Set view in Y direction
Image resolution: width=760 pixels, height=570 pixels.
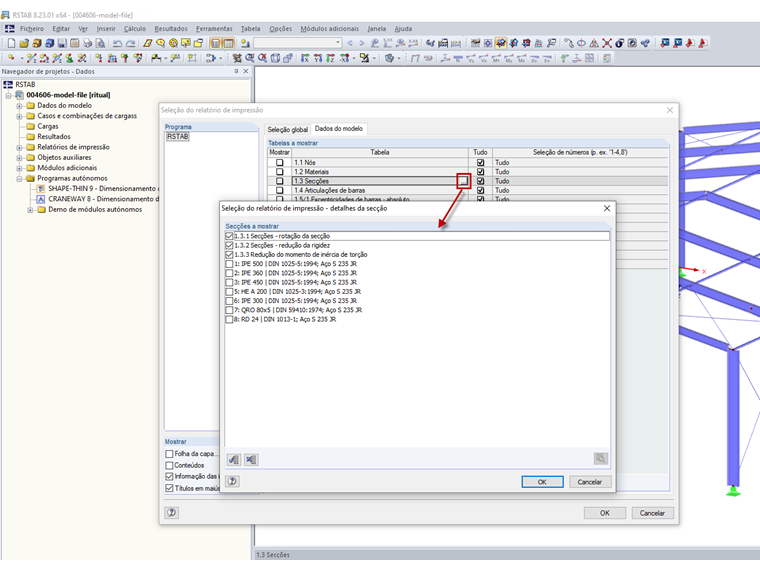click(317, 58)
